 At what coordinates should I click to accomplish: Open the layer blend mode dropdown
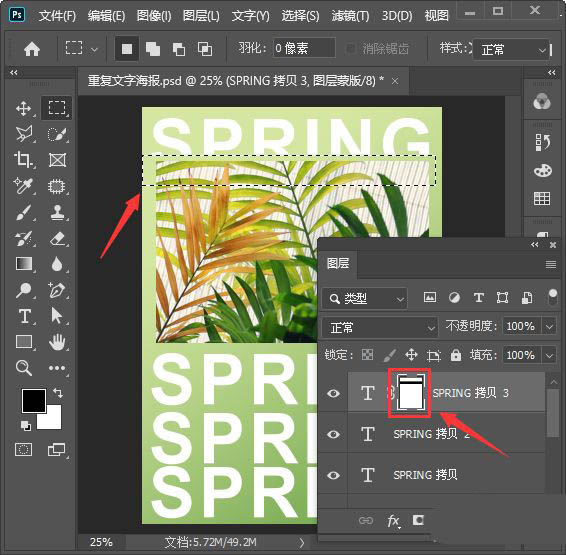click(x=379, y=327)
